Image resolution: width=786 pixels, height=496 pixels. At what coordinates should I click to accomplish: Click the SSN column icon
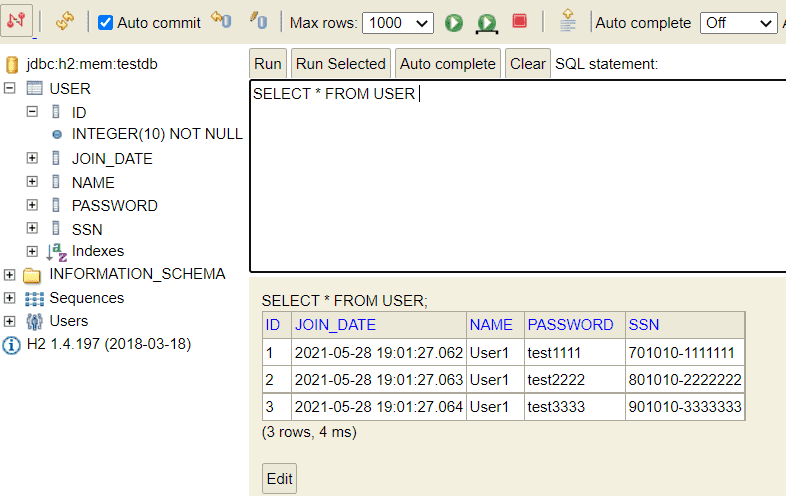click(x=56, y=228)
